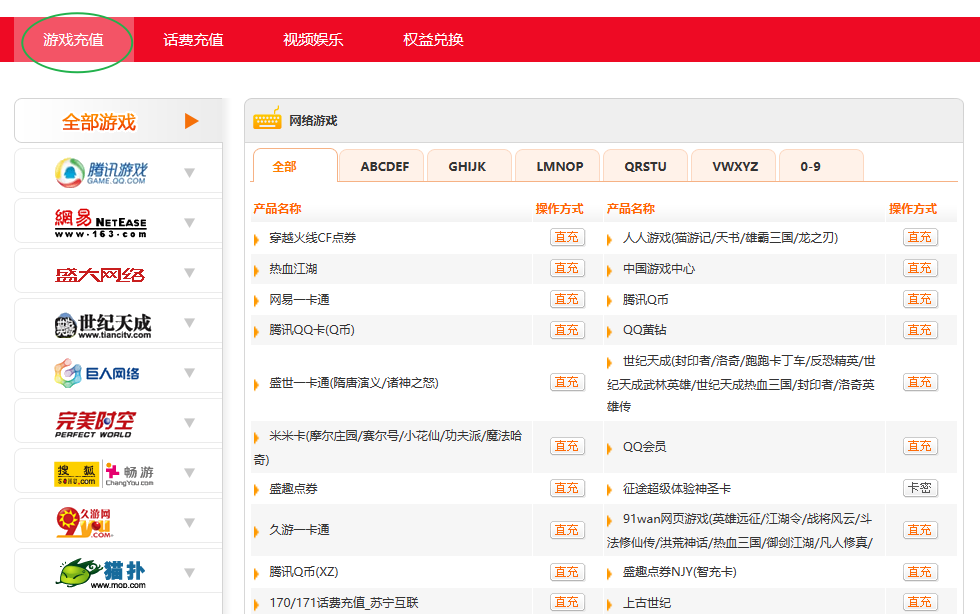Expand the 搜狐畅游 category arrow
Image resolution: width=980 pixels, height=614 pixels.
click(190, 473)
